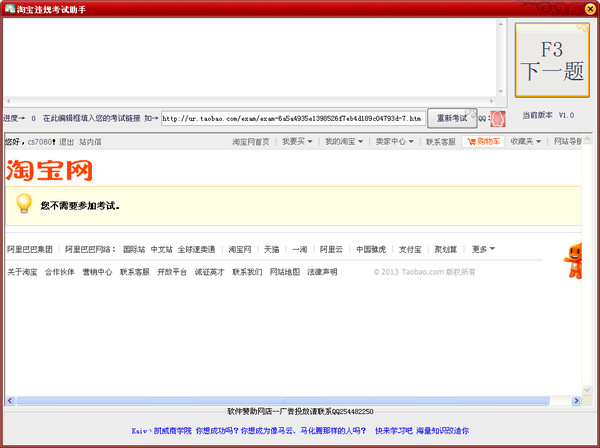Click the exam URL input field
This screenshot has width=600, height=448.
point(292,117)
